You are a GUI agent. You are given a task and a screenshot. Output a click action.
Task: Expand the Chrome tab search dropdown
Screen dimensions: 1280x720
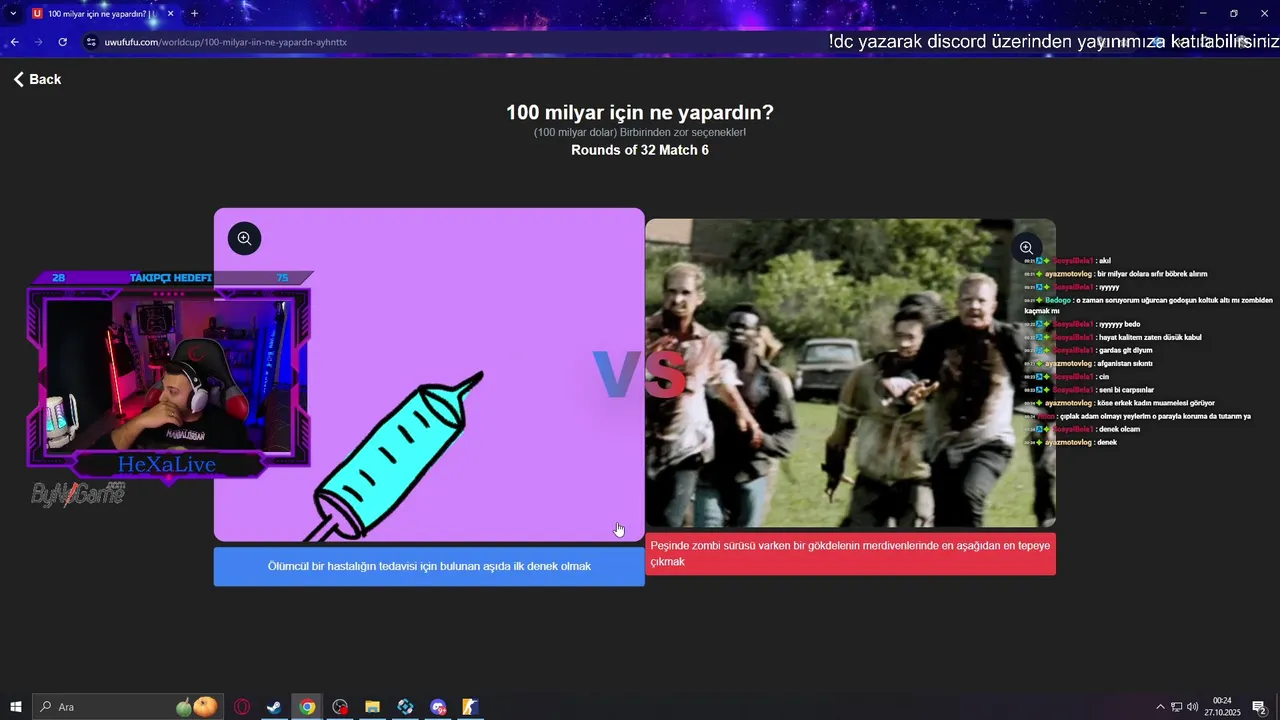pos(13,14)
